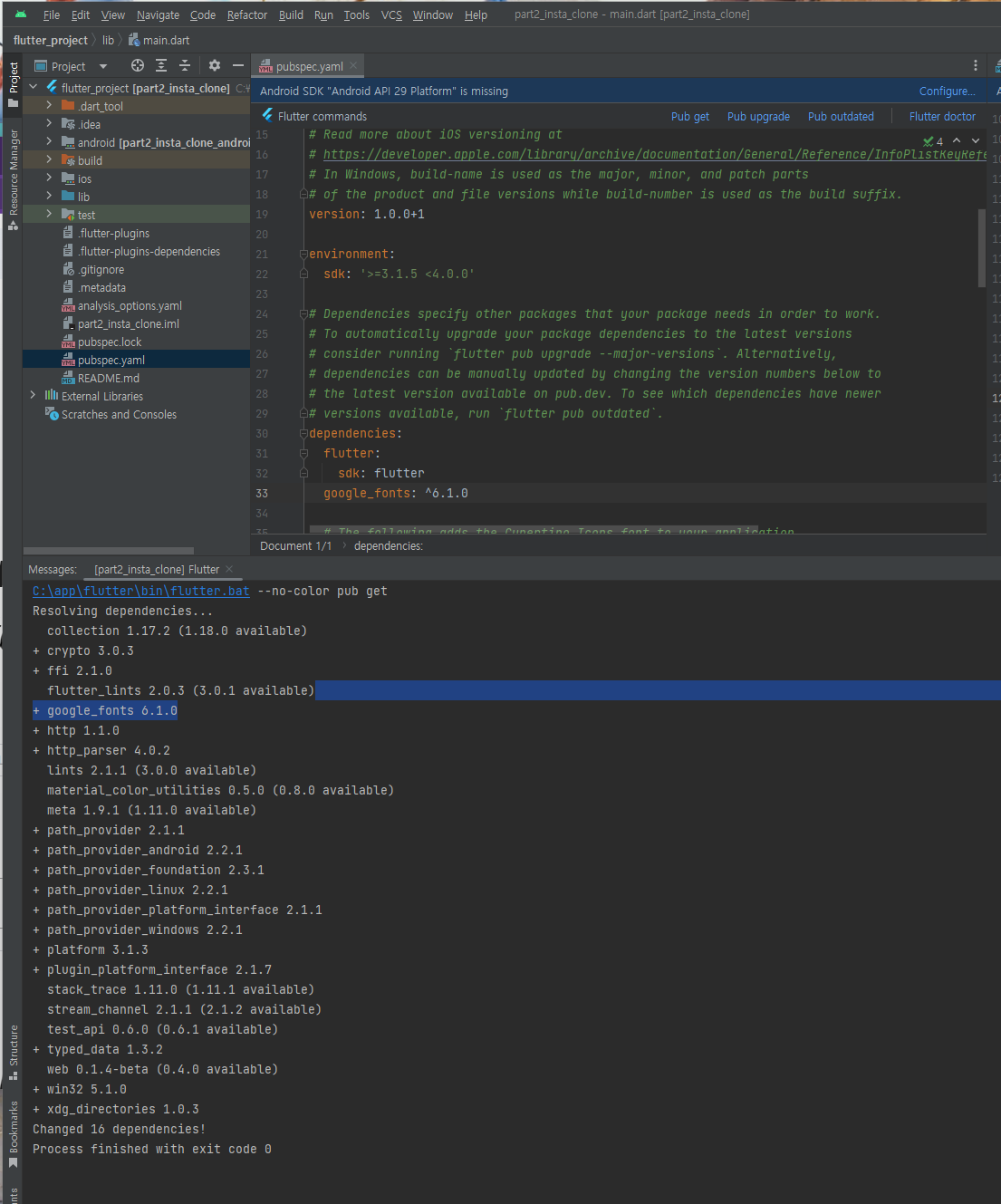Click the Select Opened File target icon
Image resolution: width=1001 pixels, height=1204 pixels.
pos(138,65)
